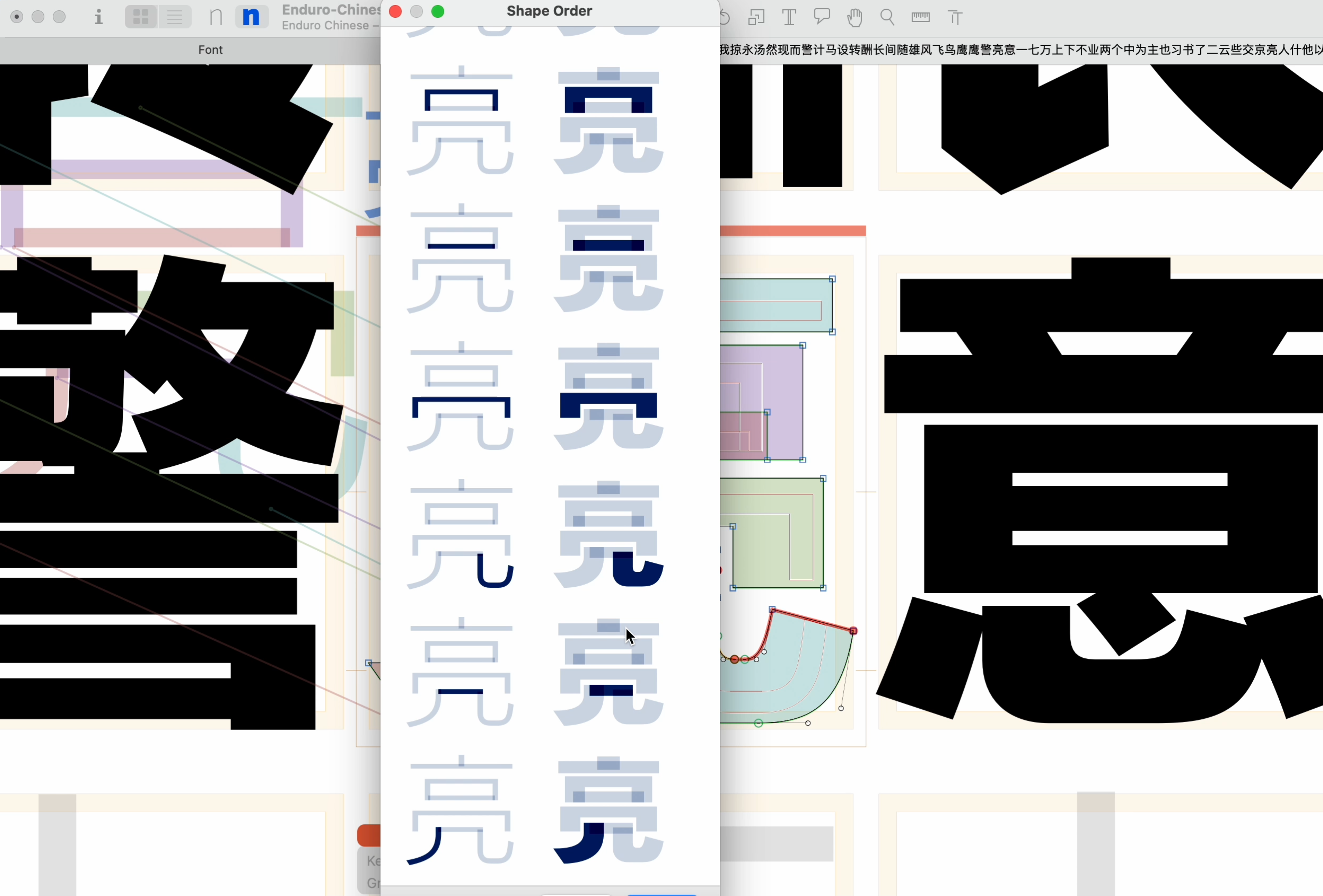Viewport: 1323px width, 896px height.
Task: Click bold master thumbnail with highlighted middle cover stroke
Action: [x=608, y=397]
